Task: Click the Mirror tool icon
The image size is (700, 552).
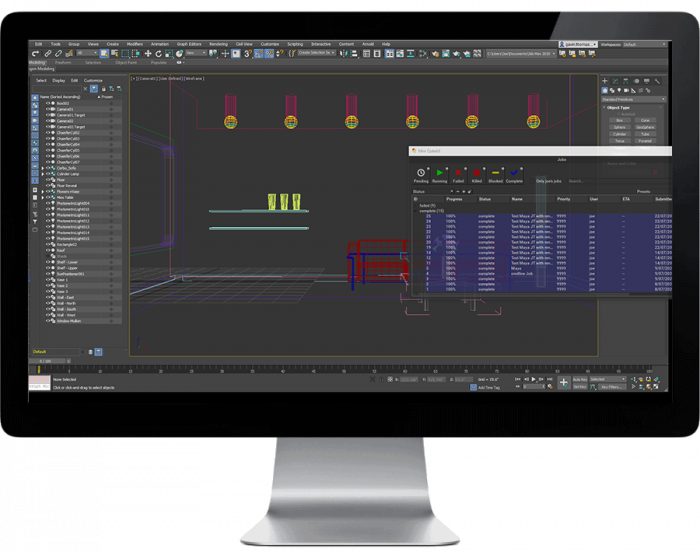Action: [343, 54]
